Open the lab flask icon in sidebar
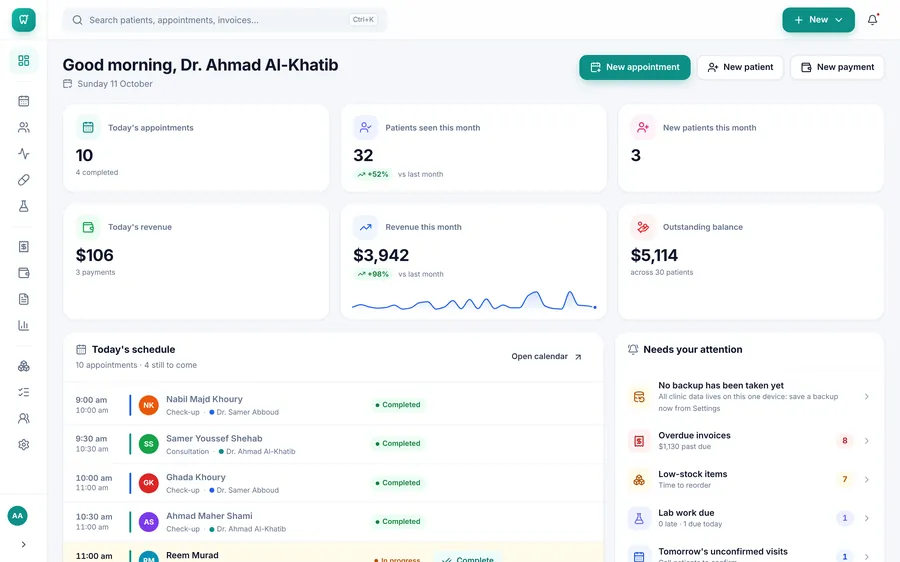Screen dimensions: 900x562 [x=24, y=206]
